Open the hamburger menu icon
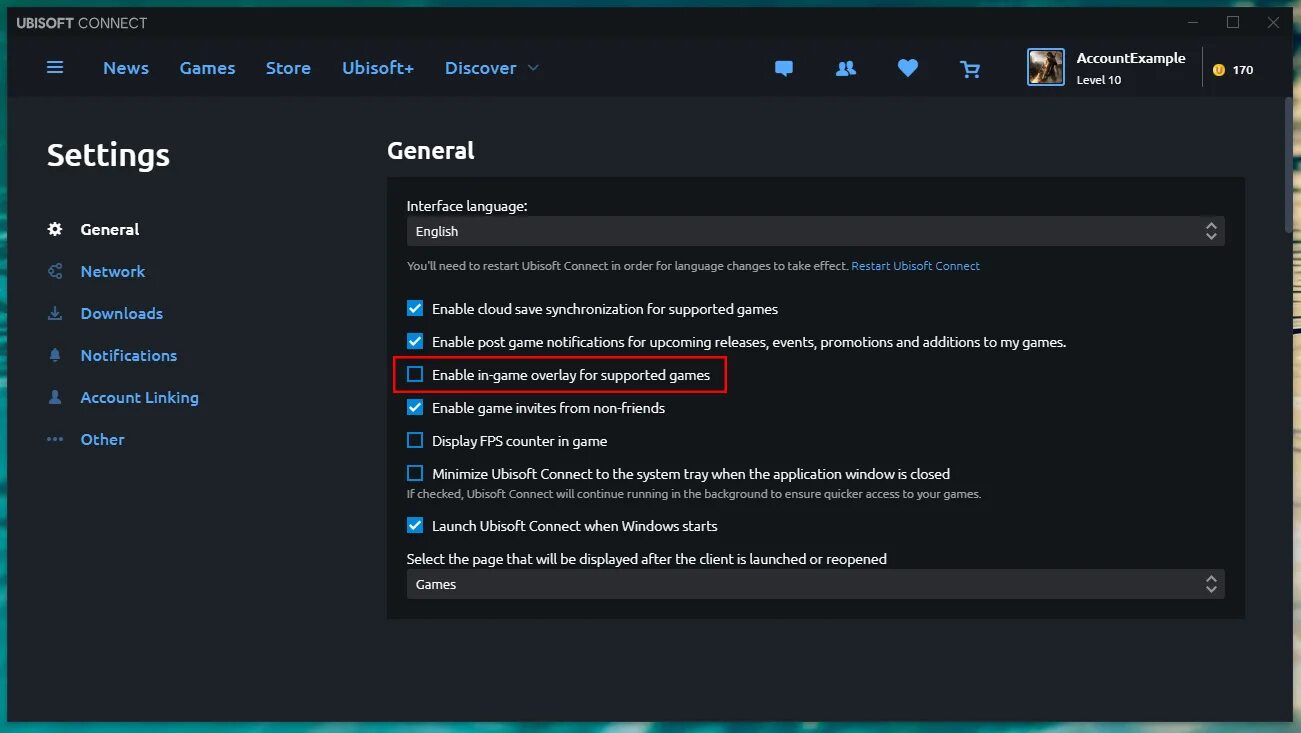This screenshot has width=1301, height=733. pos(55,68)
